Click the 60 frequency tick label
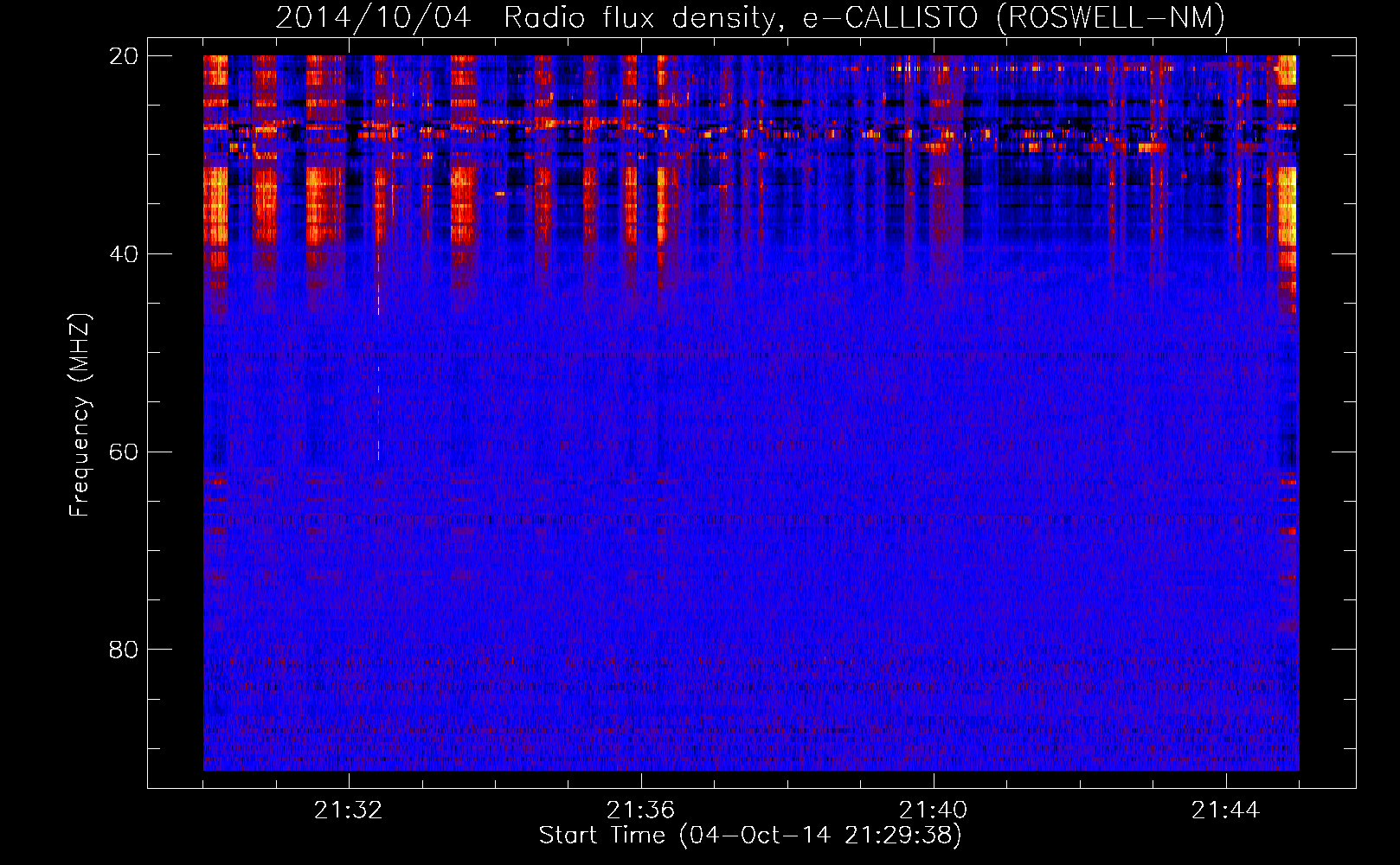Image resolution: width=1400 pixels, height=865 pixels. (124, 452)
